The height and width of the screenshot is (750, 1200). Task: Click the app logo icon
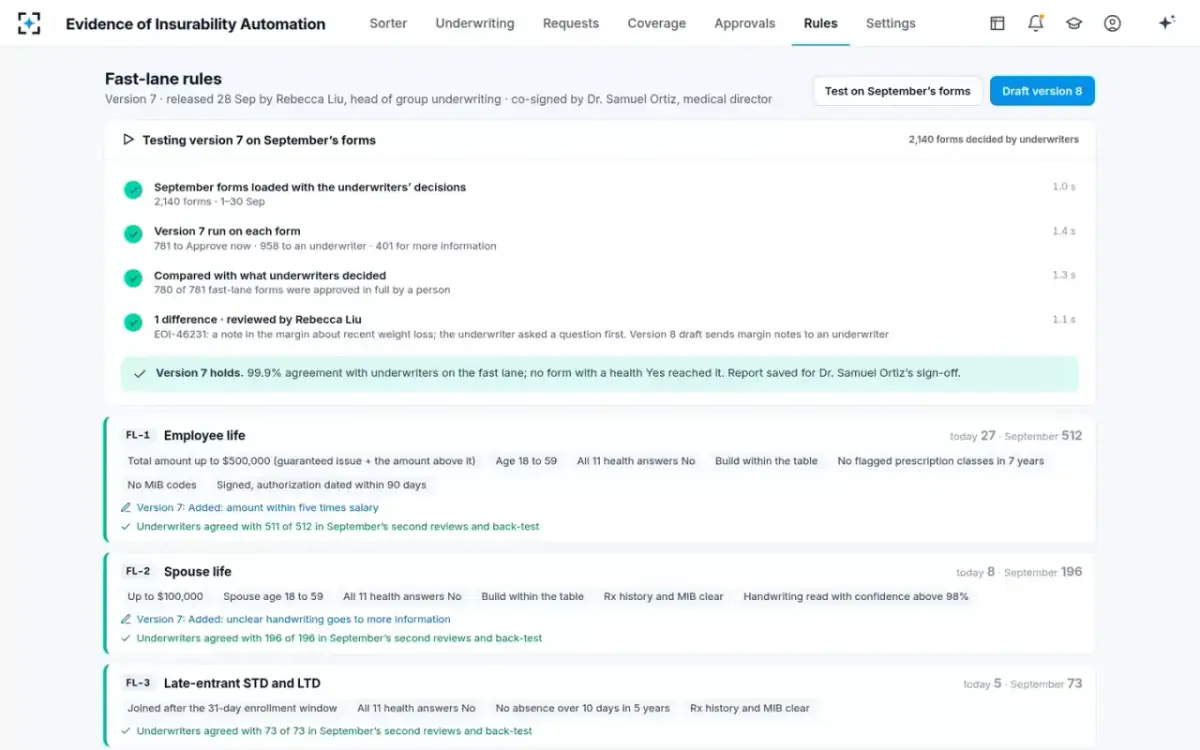(30, 23)
